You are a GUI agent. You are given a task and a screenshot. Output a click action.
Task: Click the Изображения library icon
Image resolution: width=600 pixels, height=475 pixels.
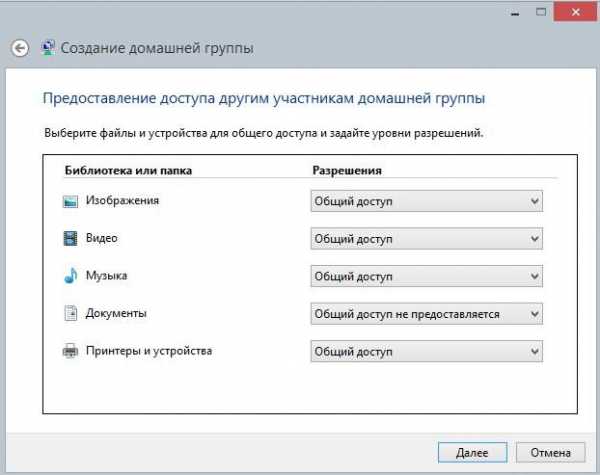[x=70, y=201]
